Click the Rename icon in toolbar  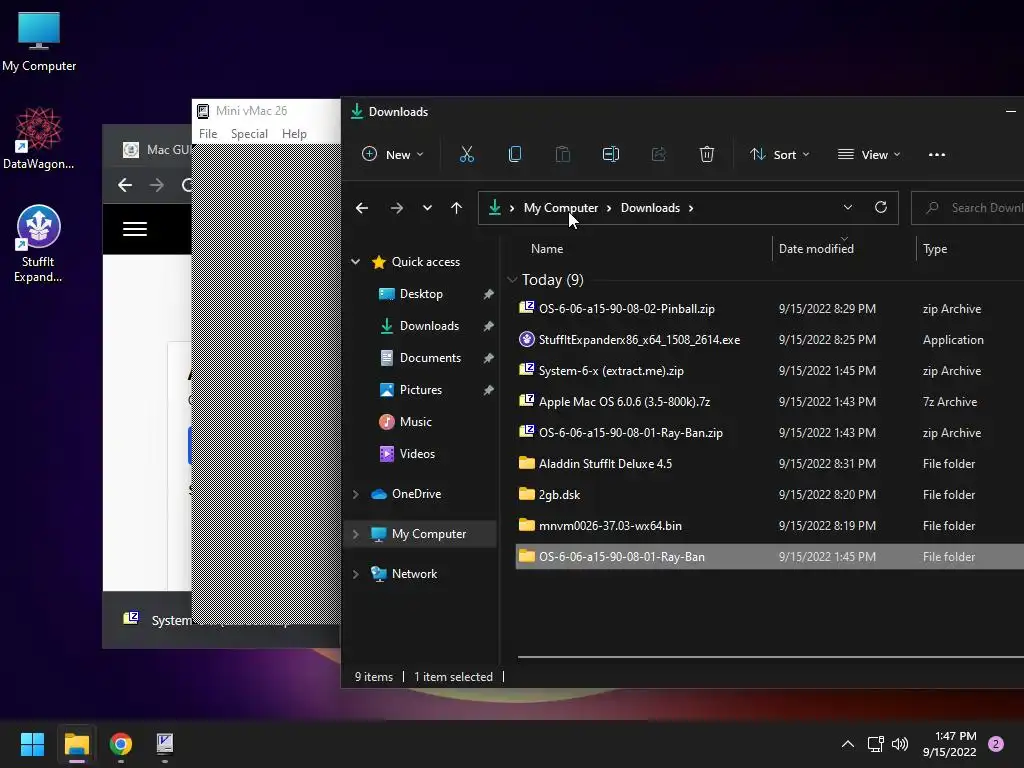pyautogui.click(x=611, y=155)
